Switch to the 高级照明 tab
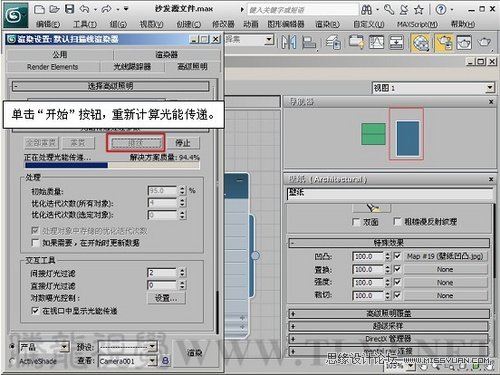The height and width of the screenshot is (375, 500). point(193,67)
